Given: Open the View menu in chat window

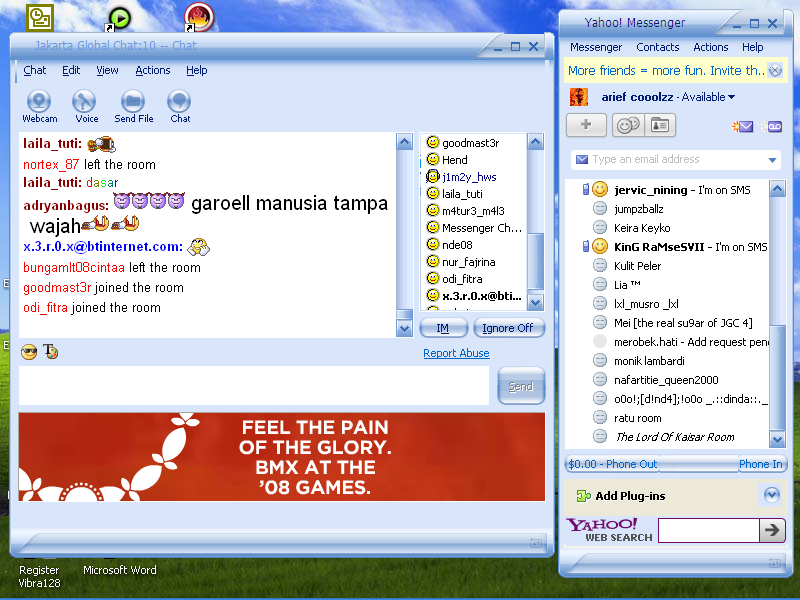Looking at the screenshot, I should click(107, 70).
